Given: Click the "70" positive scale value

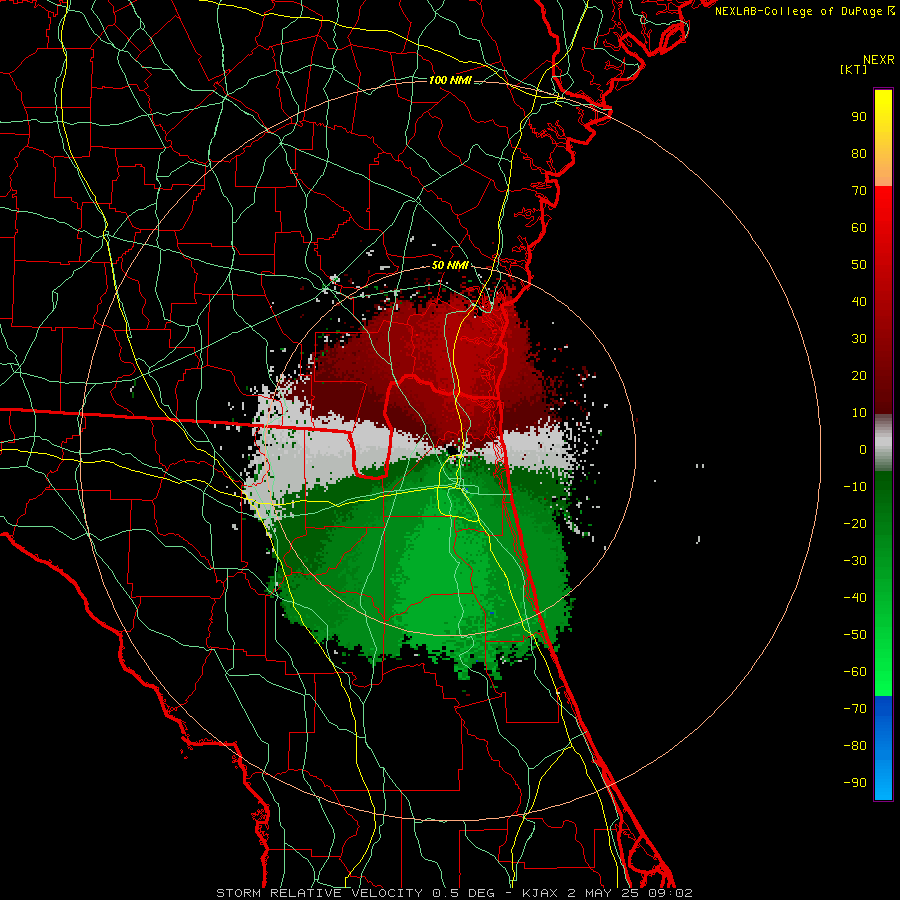Looking at the screenshot, I should (859, 191).
